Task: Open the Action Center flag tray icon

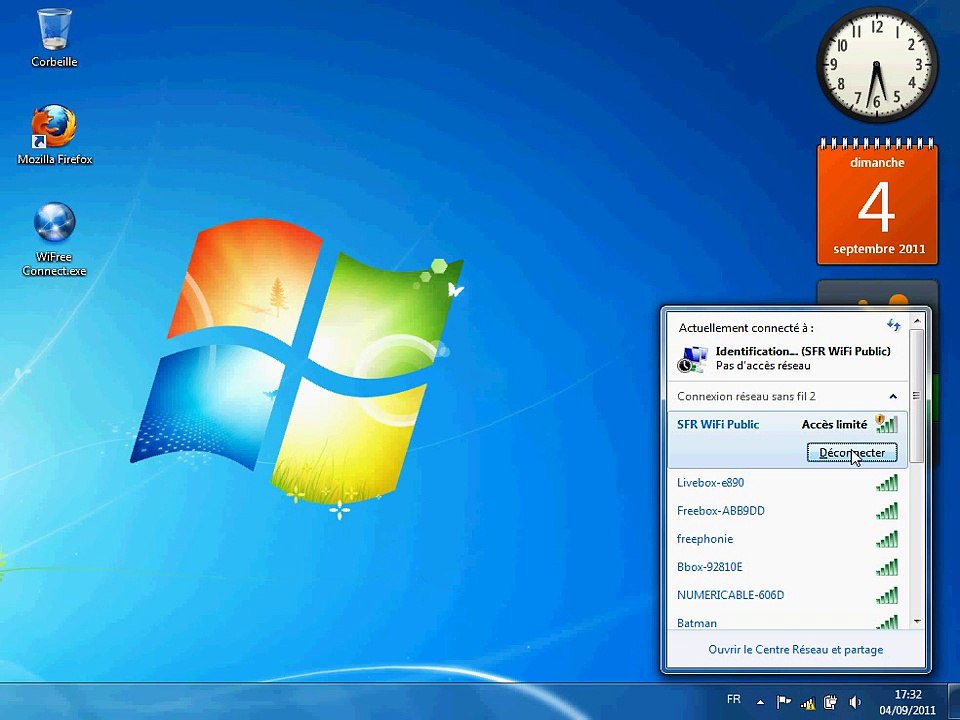Action: click(783, 702)
